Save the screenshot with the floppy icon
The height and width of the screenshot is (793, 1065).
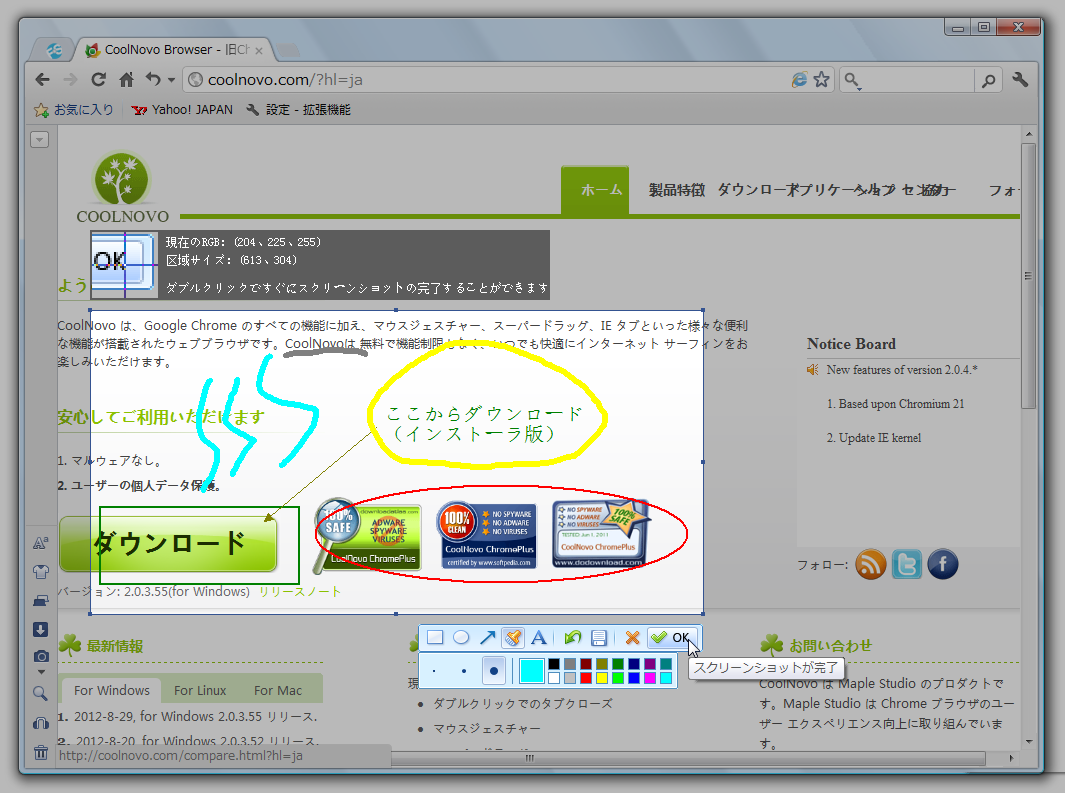[x=598, y=638]
